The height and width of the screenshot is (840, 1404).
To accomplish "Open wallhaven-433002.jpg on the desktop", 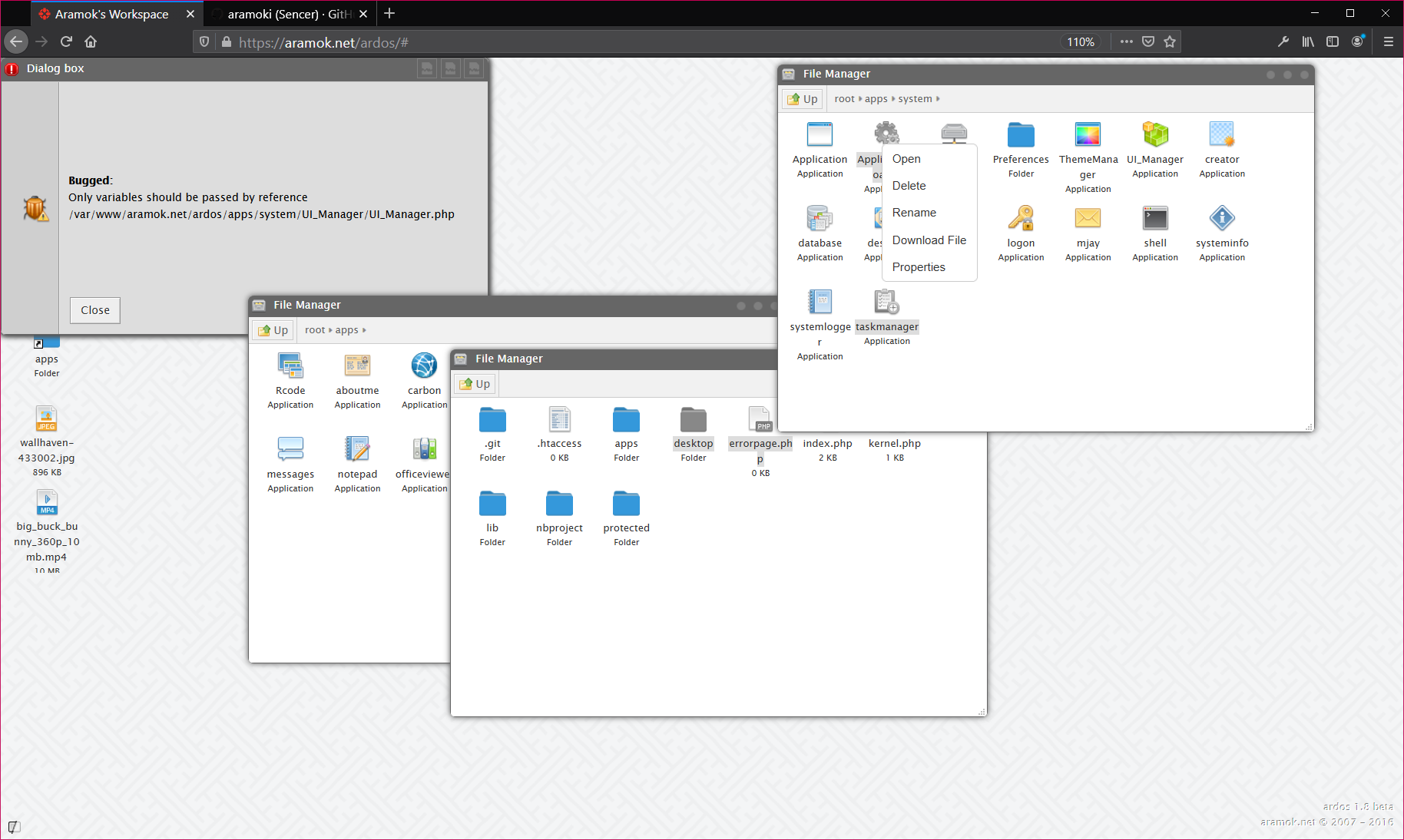I will 46,419.
